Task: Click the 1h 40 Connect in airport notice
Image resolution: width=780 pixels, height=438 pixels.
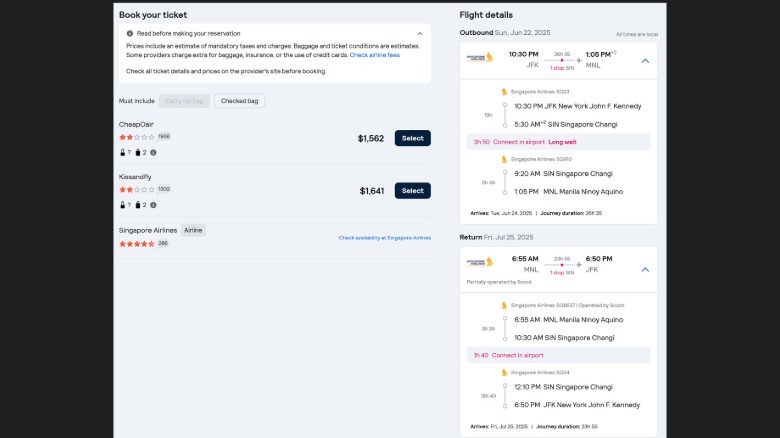Action: pos(558,355)
